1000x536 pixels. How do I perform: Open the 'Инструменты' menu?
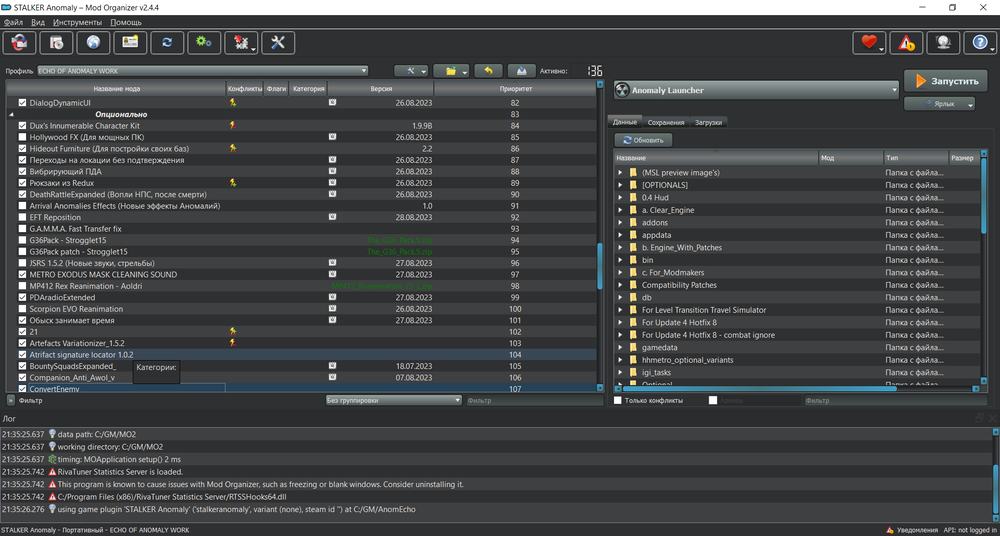(78, 21)
